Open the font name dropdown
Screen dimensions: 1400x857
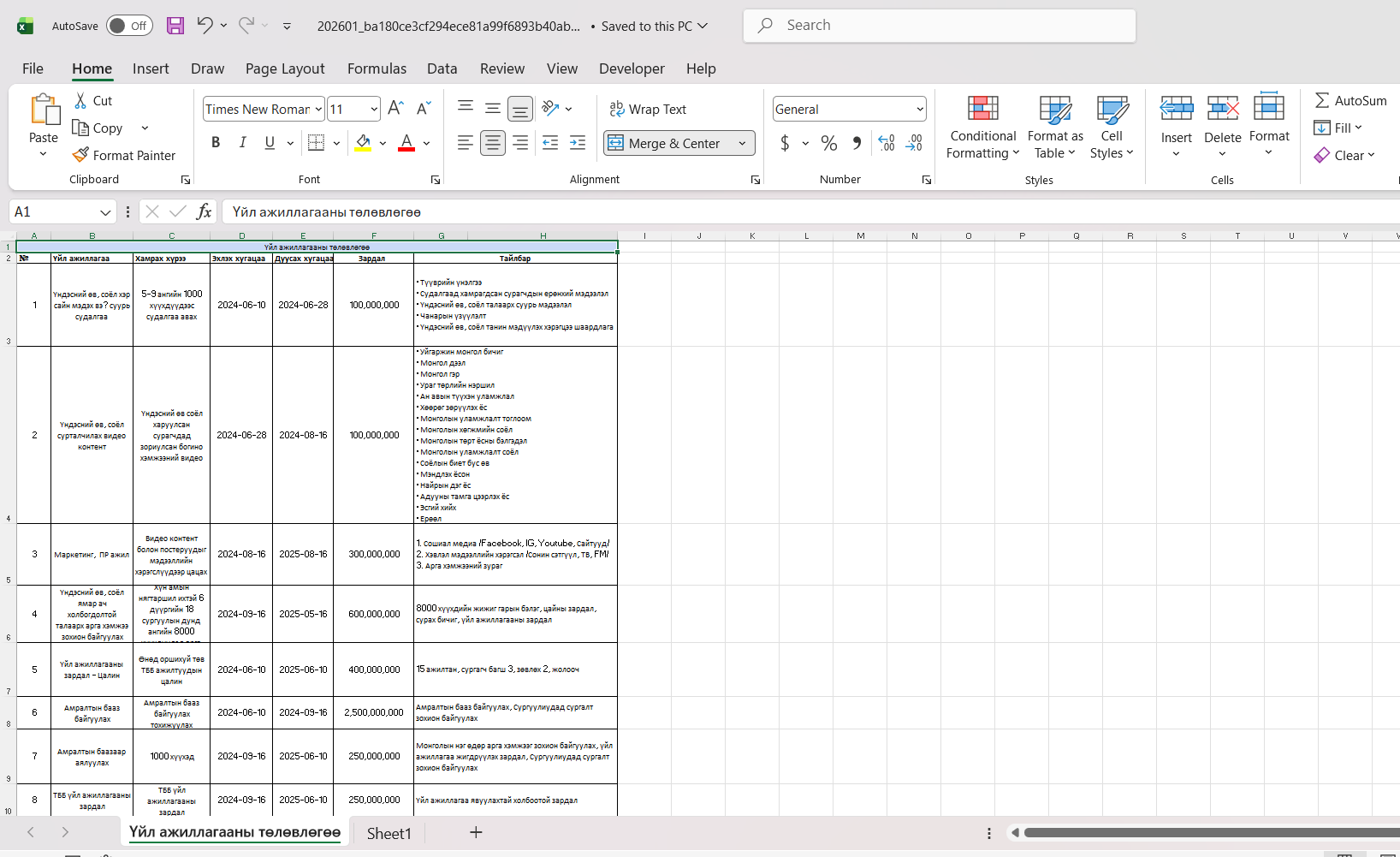[318, 109]
